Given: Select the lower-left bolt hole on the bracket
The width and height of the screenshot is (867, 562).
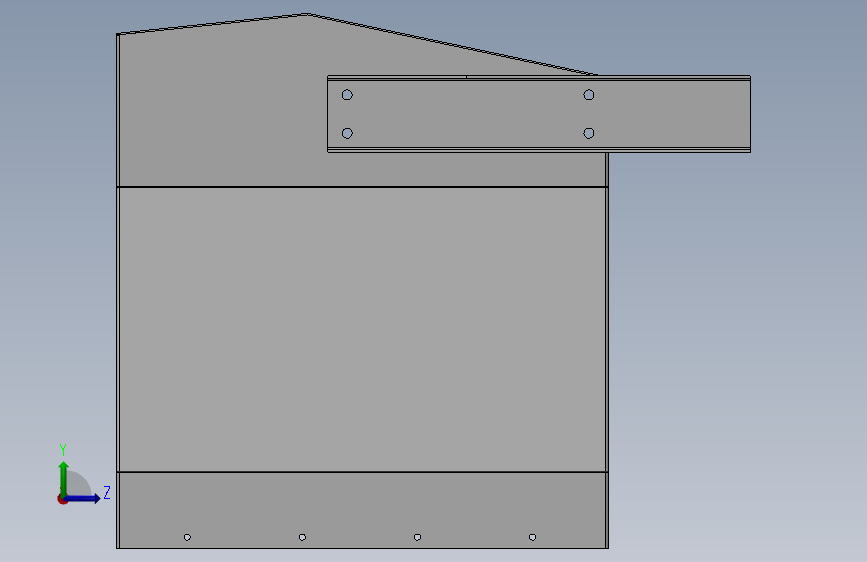Looking at the screenshot, I should (347, 133).
